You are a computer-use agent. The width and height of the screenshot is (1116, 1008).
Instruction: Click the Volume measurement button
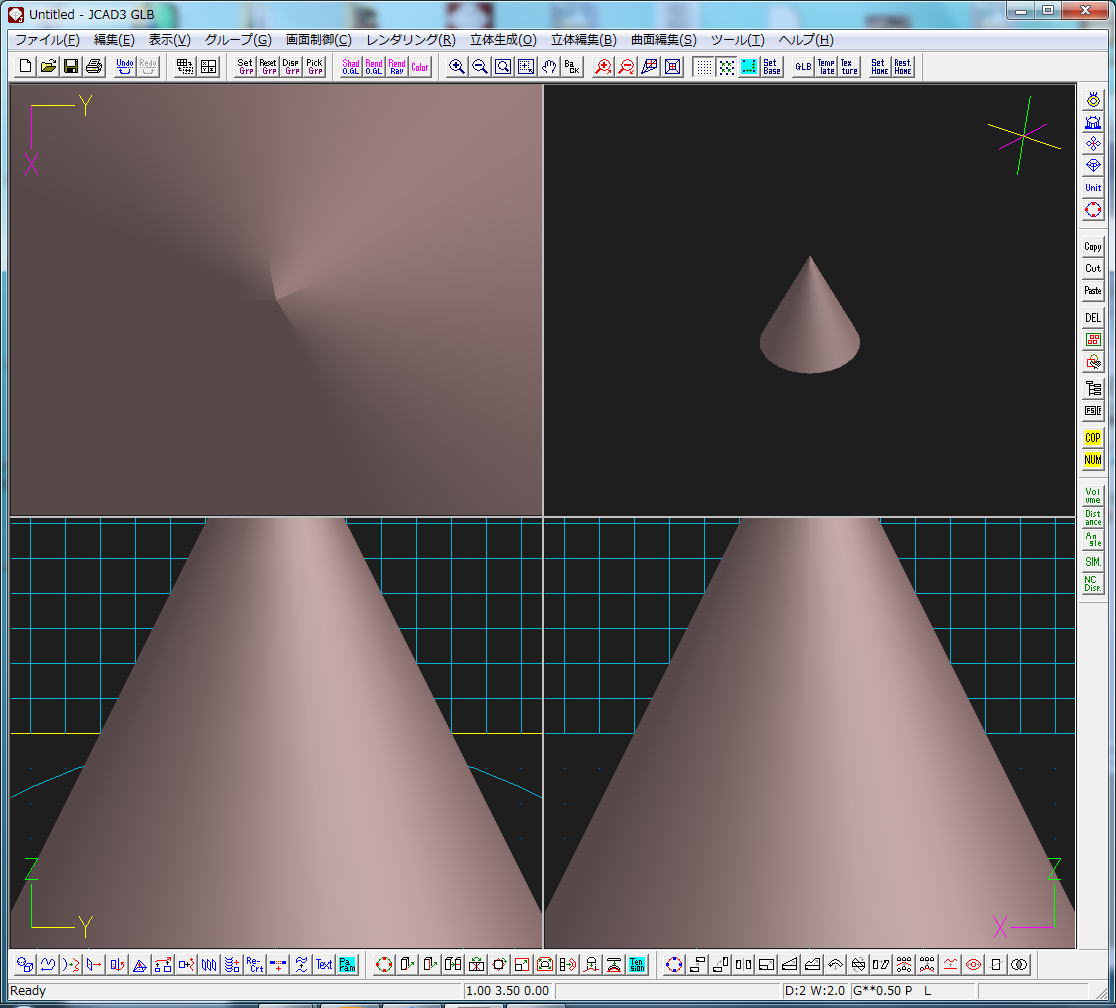point(1093,495)
